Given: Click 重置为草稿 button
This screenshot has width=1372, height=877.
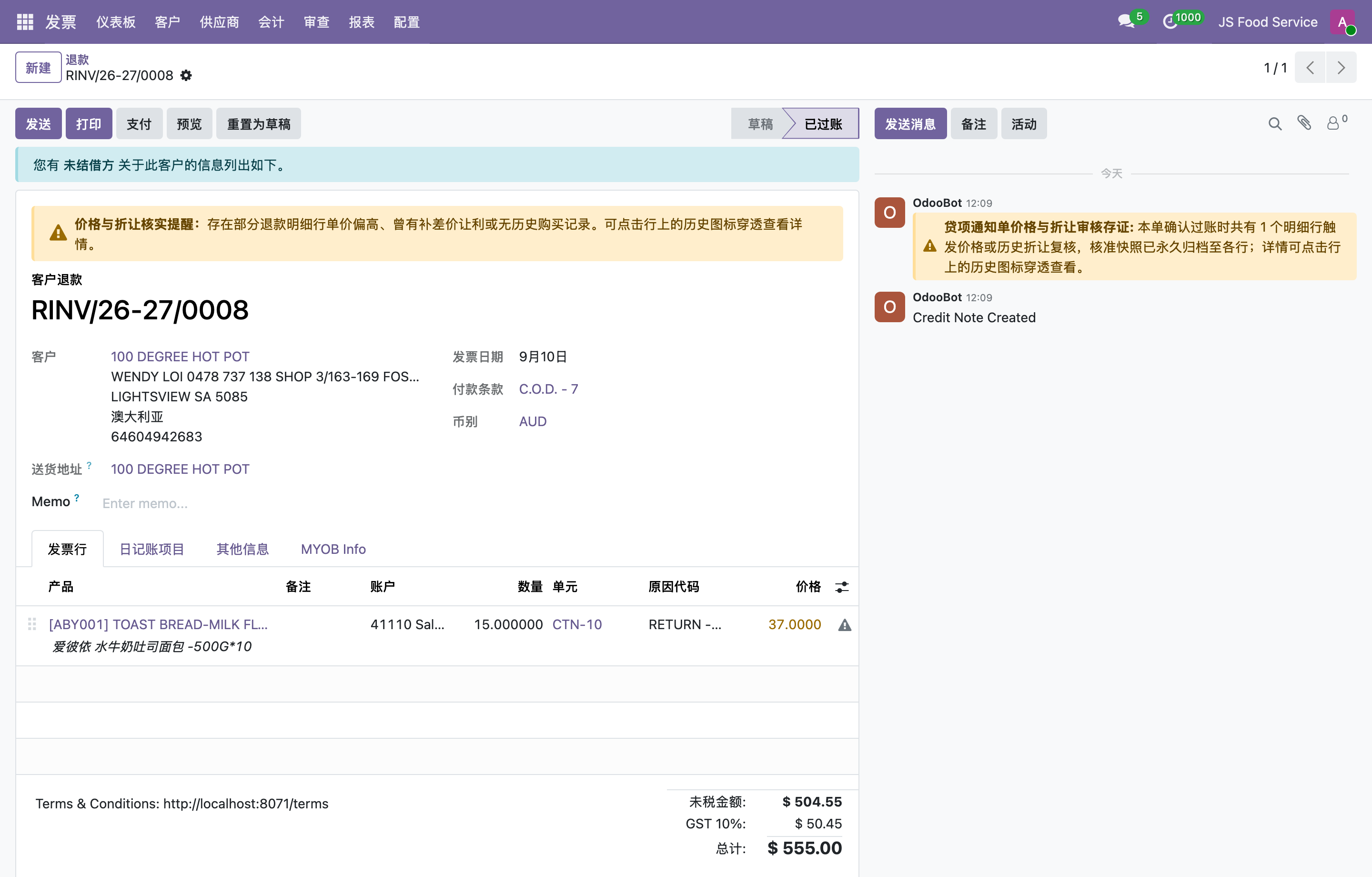Looking at the screenshot, I should [259, 124].
